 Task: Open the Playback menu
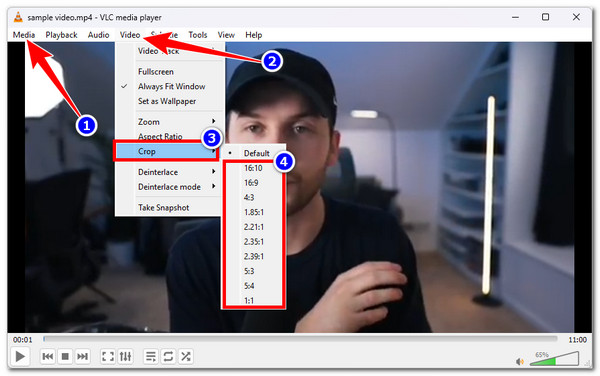(61, 35)
